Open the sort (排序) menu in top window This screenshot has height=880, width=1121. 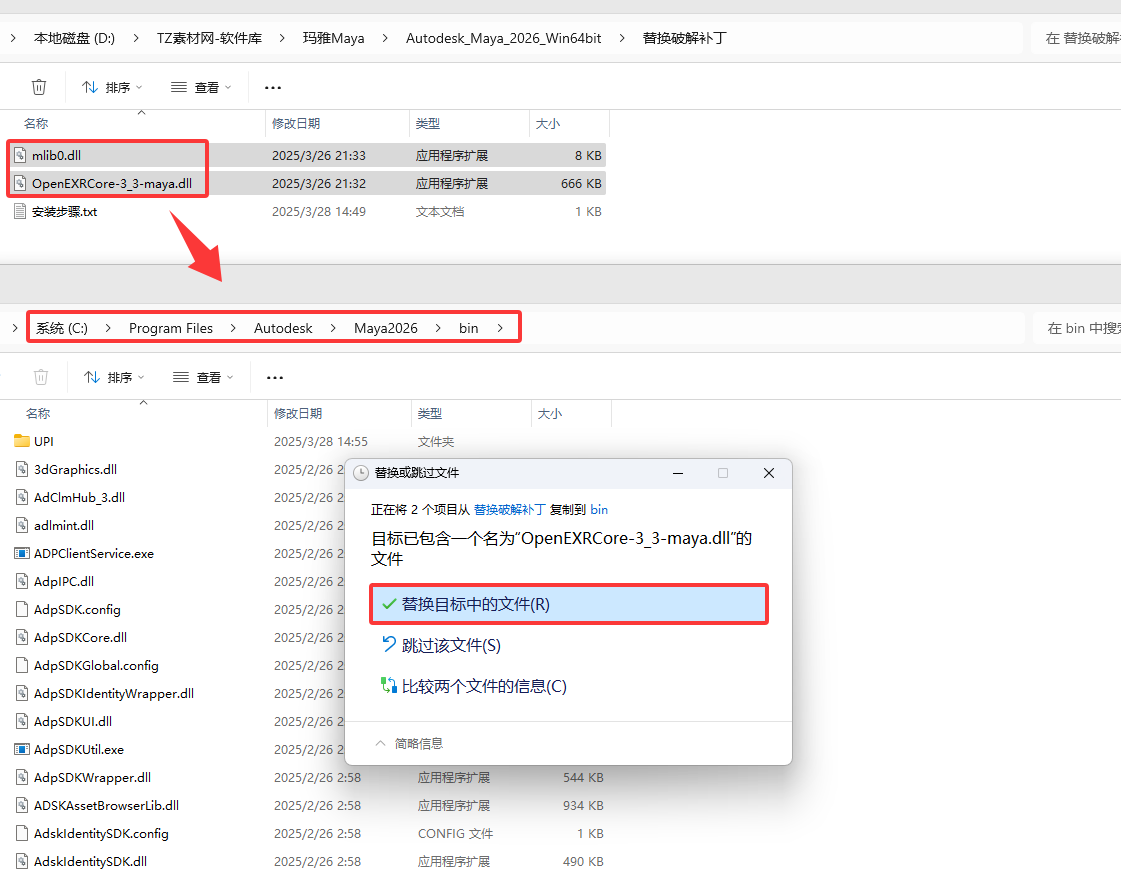pos(112,87)
